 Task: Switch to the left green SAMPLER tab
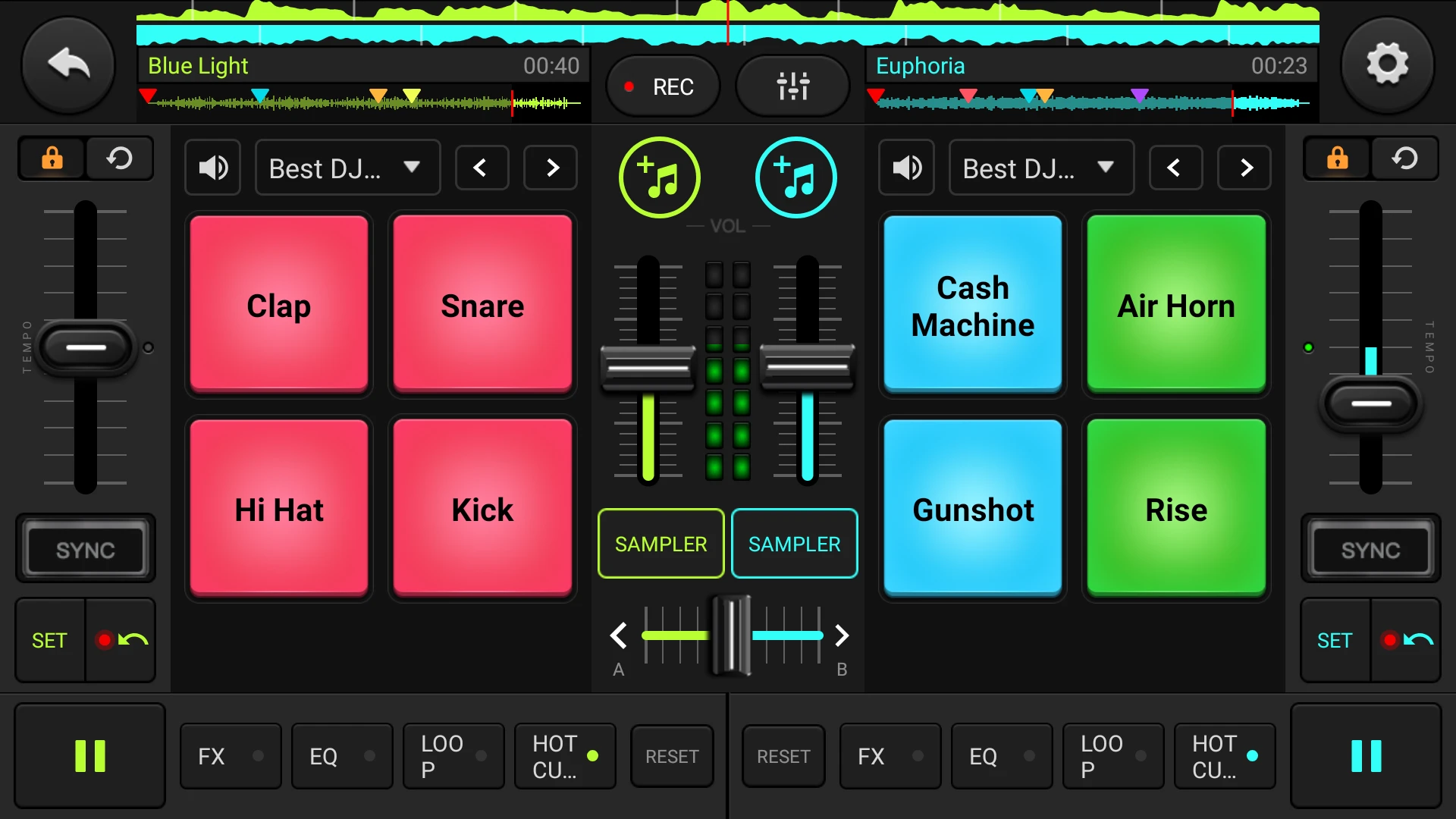661,544
